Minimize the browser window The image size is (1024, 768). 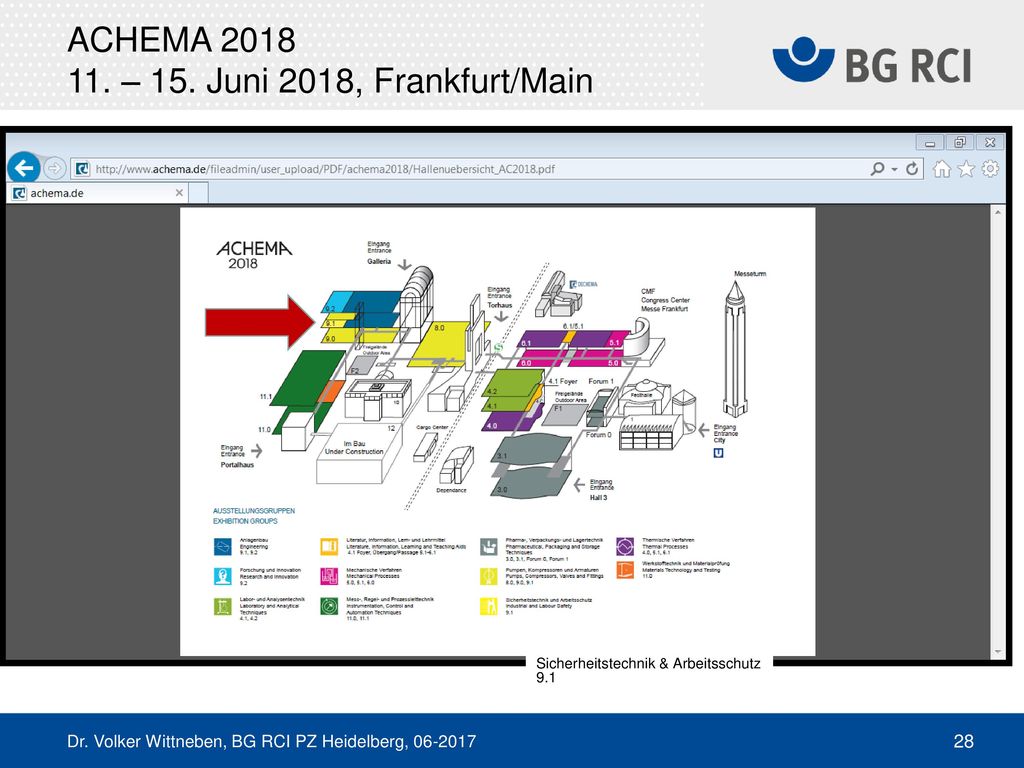(x=930, y=142)
